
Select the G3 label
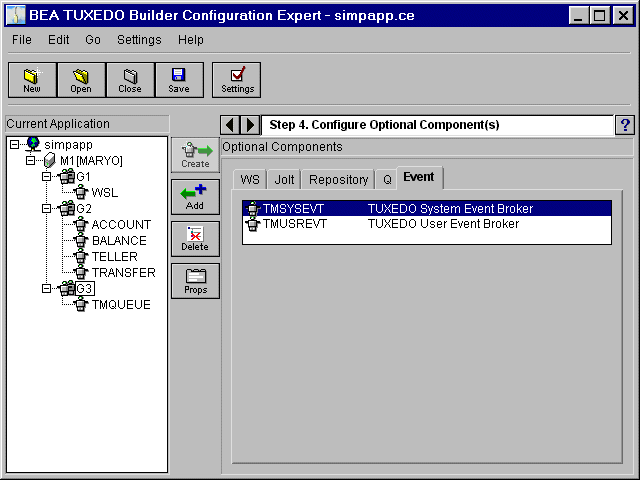(85, 289)
